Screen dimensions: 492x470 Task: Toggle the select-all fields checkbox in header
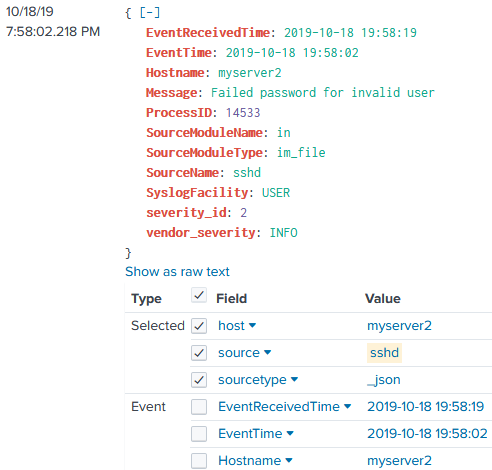point(199,295)
